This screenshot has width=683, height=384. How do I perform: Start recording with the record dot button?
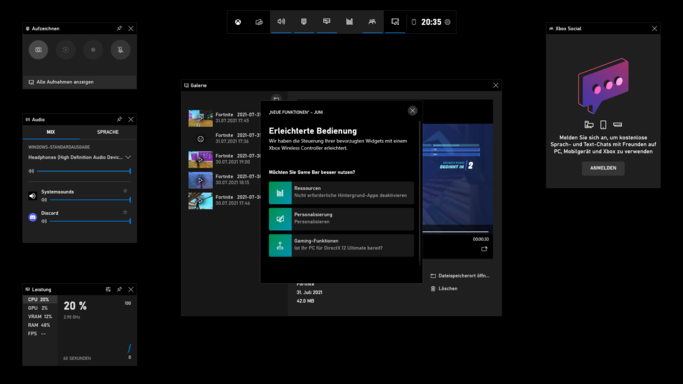93,50
